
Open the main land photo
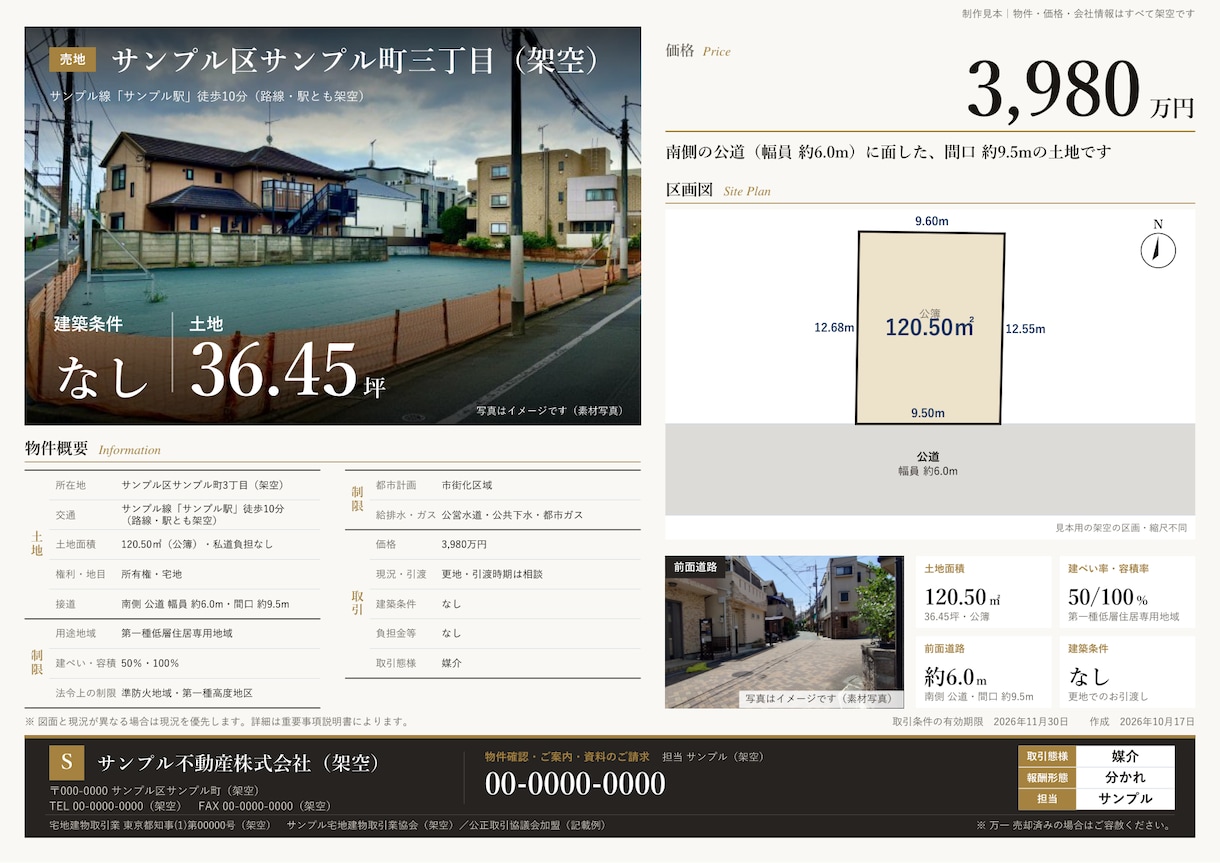(x=333, y=226)
